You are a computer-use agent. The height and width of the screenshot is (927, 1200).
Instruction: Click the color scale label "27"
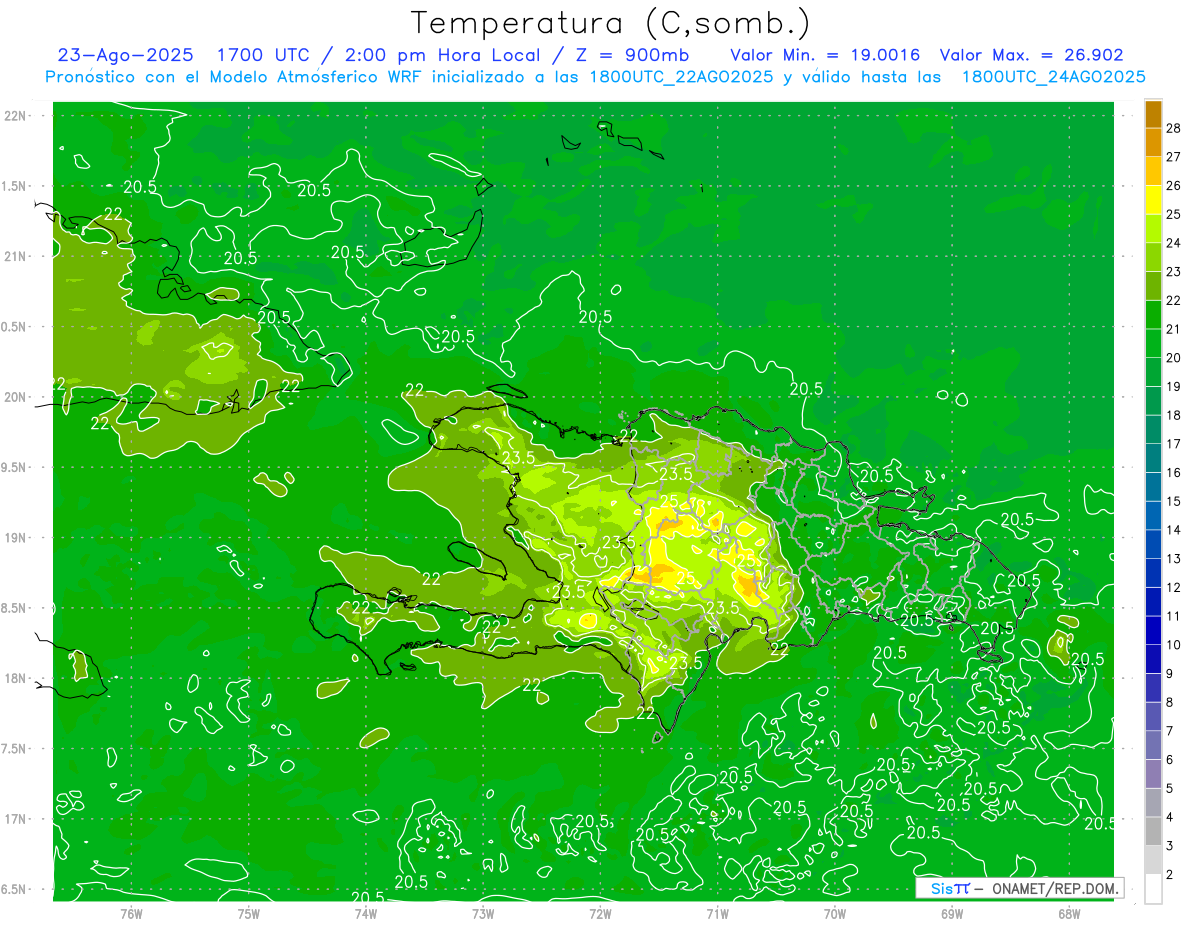(x=1174, y=157)
